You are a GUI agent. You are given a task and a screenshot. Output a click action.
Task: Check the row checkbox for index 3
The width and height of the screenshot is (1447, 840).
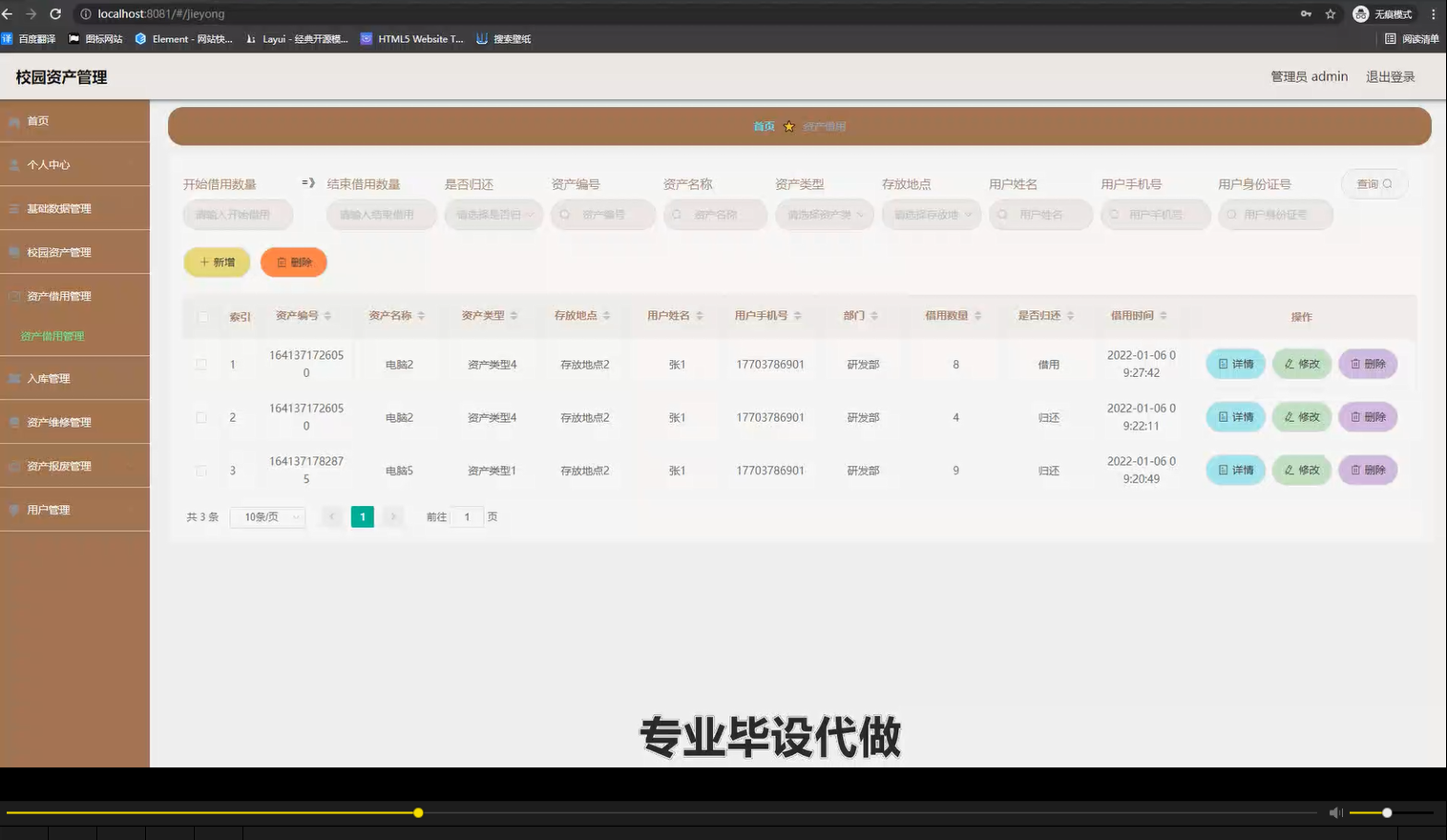point(202,470)
